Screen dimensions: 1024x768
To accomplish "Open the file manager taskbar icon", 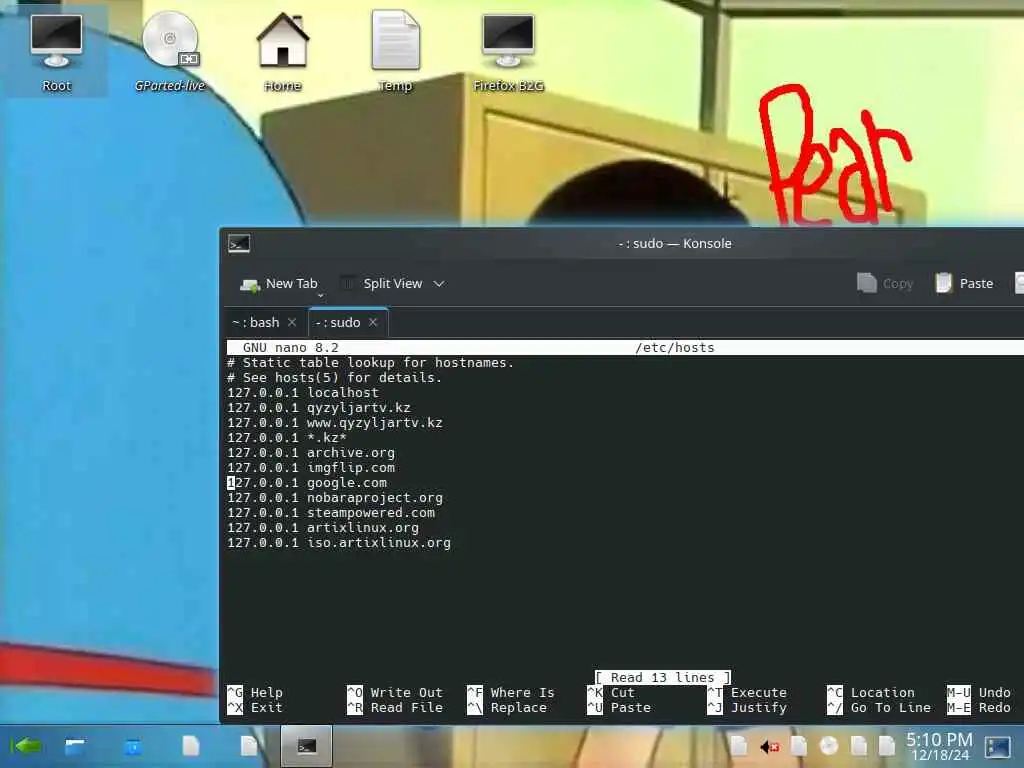I will [74, 746].
